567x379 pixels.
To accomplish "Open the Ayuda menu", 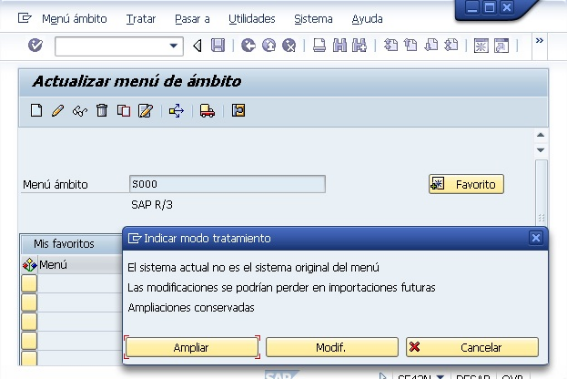I will [367, 19].
